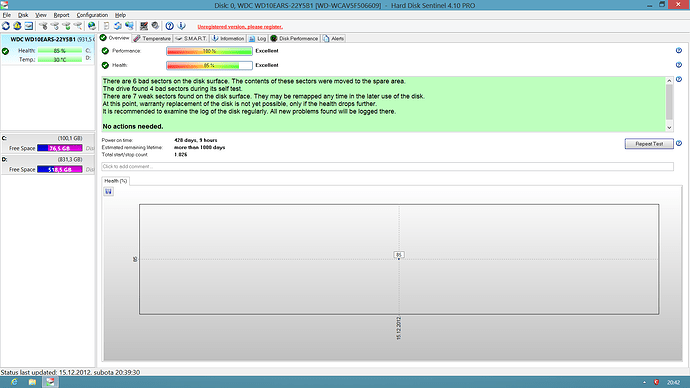This screenshot has width=690, height=388.
Task: Click the add comment input field
Action: tap(387, 167)
